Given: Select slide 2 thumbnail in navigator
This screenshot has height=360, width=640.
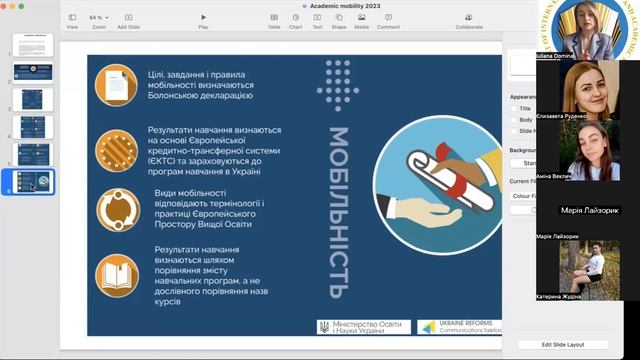Looking at the screenshot, I should pos(33,73).
